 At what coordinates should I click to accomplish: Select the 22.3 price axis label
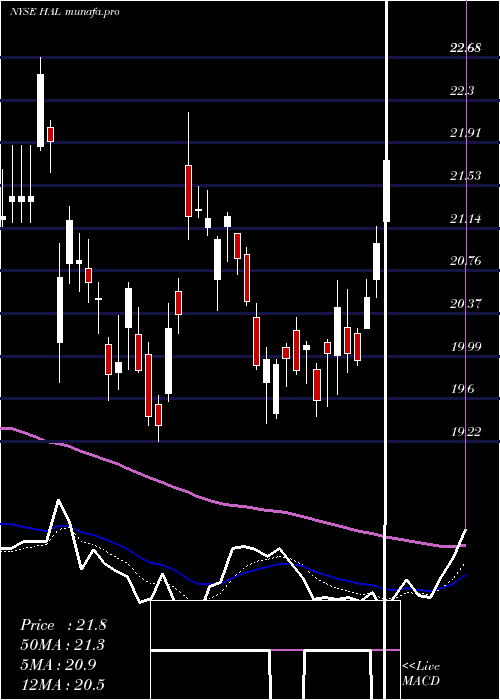click(462, 91)
